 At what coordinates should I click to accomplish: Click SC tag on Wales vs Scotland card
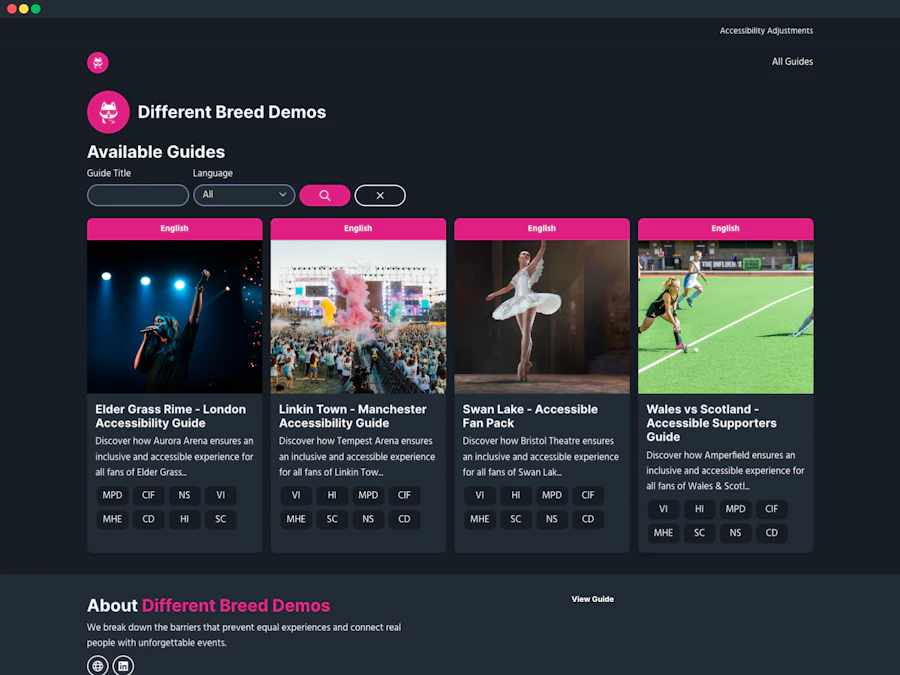(700, 533)
